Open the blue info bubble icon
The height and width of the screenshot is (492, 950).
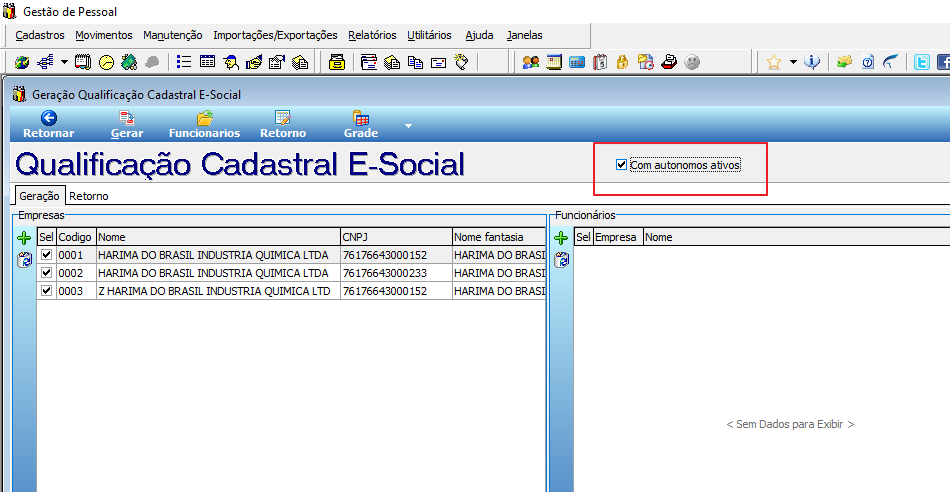point(812,62)
